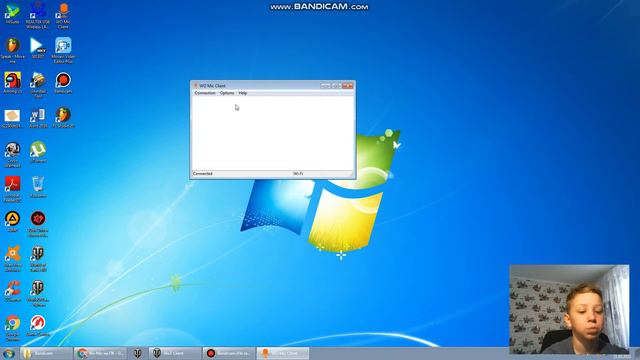Switch to Bandicam recorder taskbar button
This screenshot has height=360, width=640.
pos(229,353)
